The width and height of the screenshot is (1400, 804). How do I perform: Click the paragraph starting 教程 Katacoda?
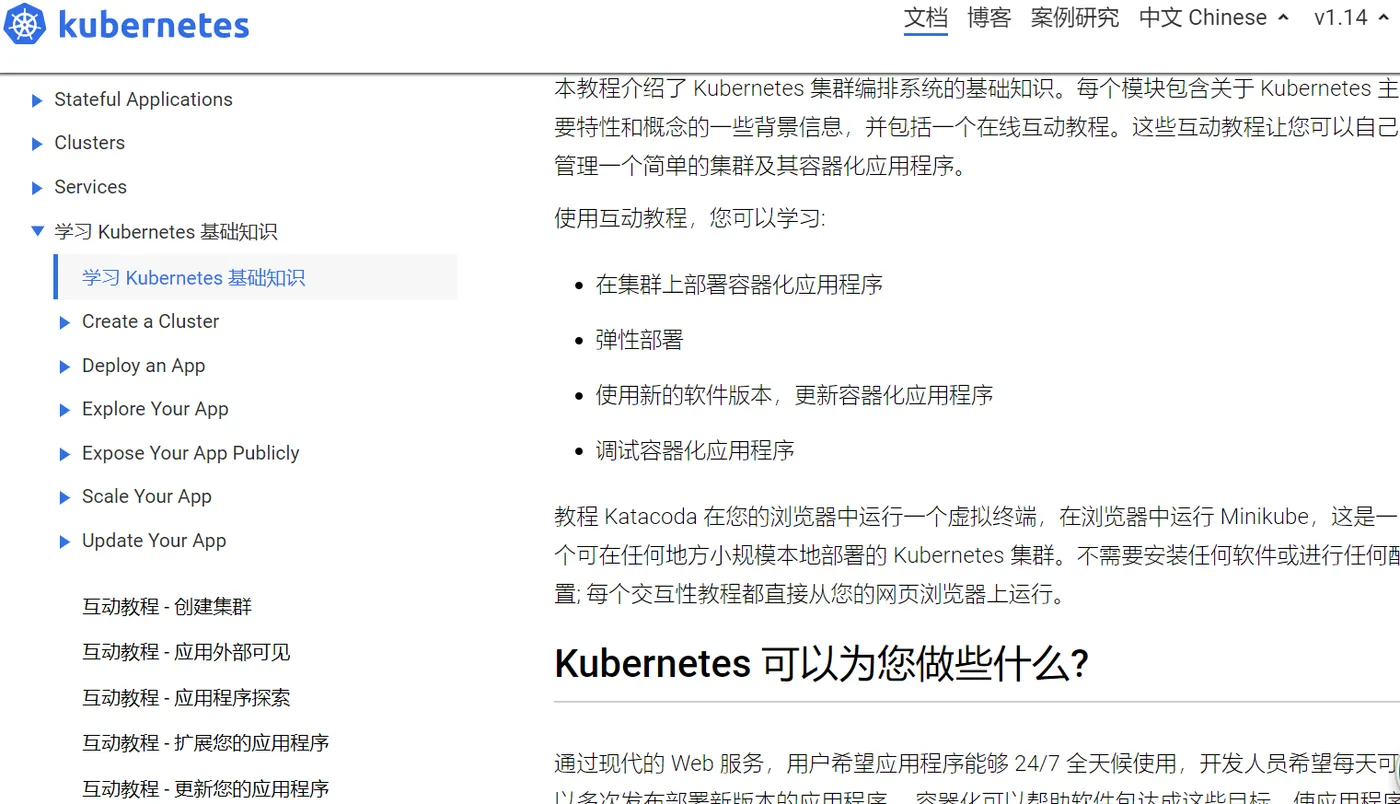pyautogui.click(x=977, y=555)
